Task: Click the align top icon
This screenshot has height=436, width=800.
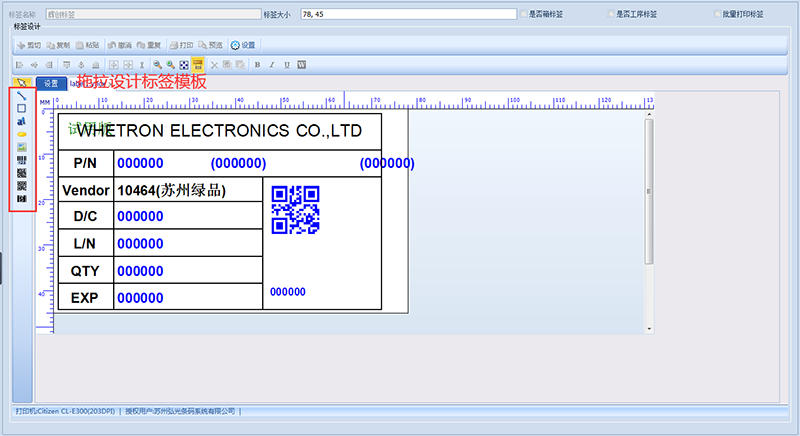Action: 66,65
